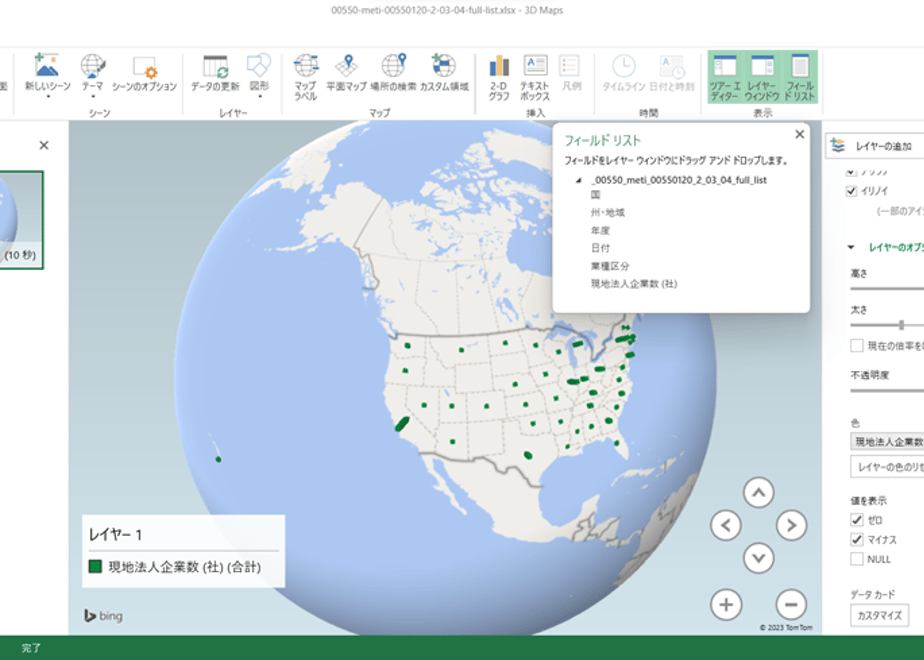Switch to 平面マップ view
Viewport: 924px width, 660px height.
pyautogui.click(x=346, y=74)
